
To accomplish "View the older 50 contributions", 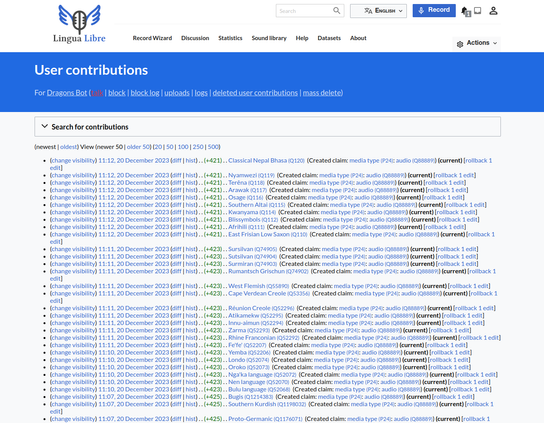I will (138, 147).
